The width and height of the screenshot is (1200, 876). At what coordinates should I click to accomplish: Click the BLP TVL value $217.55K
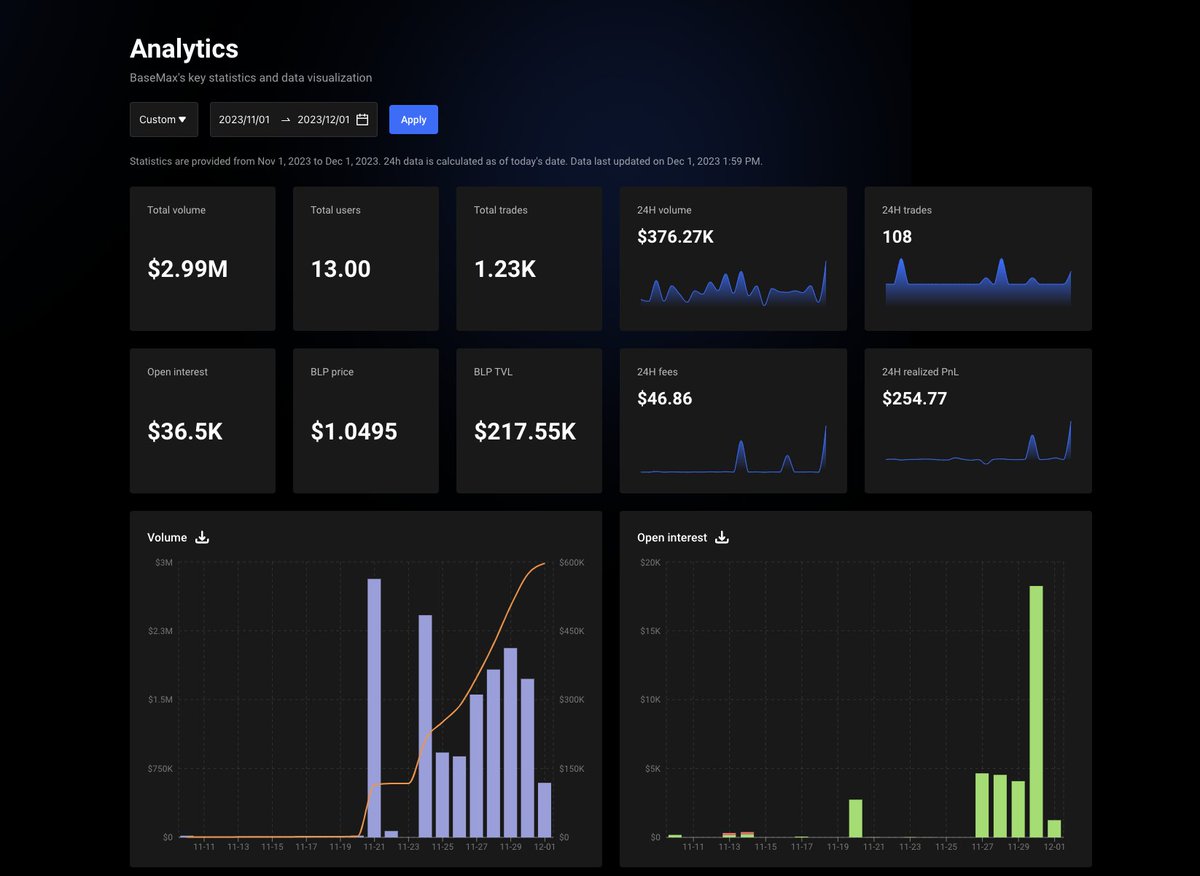tap(525, 431)
